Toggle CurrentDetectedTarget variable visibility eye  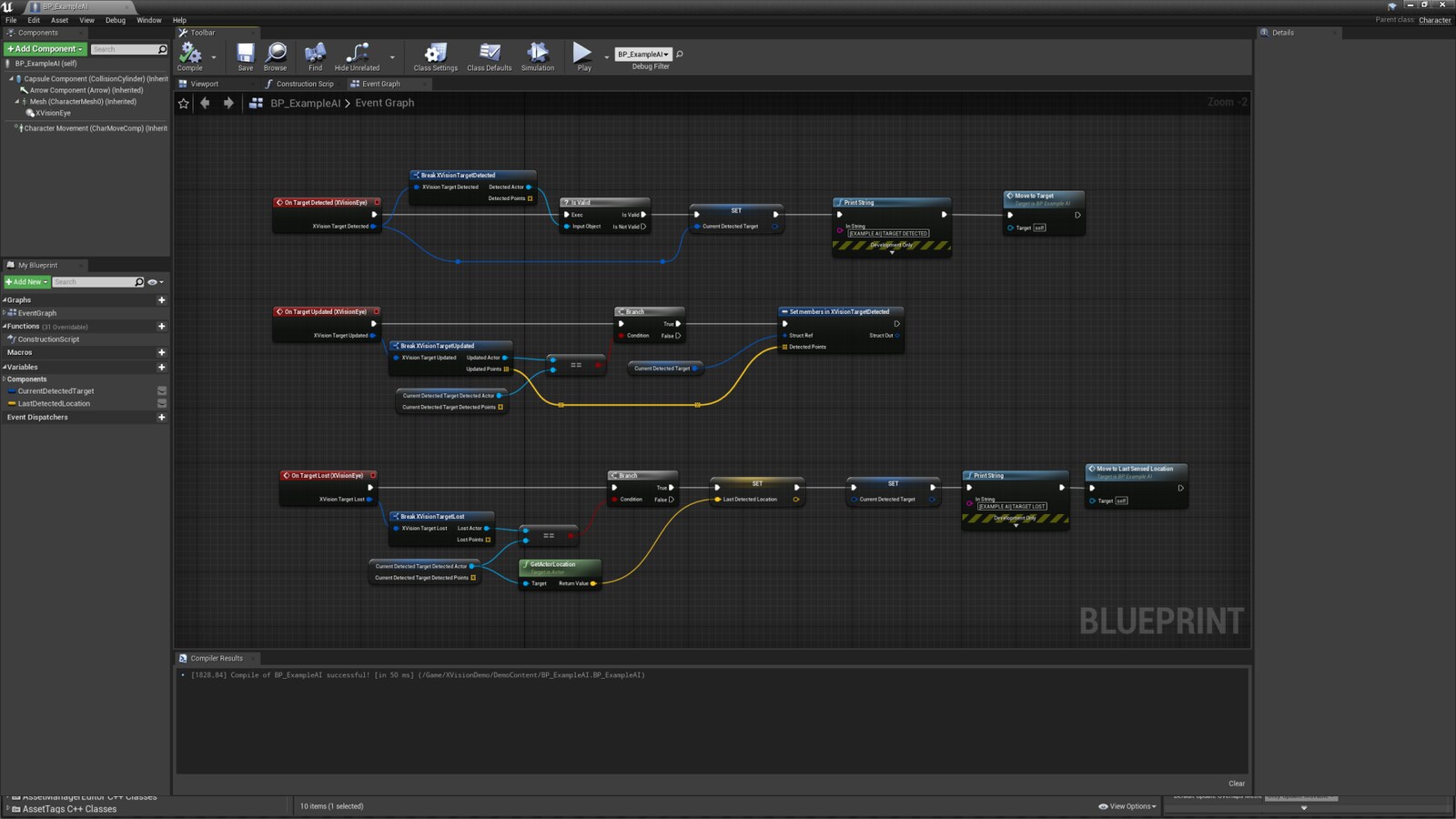click(x=162, y=391)
